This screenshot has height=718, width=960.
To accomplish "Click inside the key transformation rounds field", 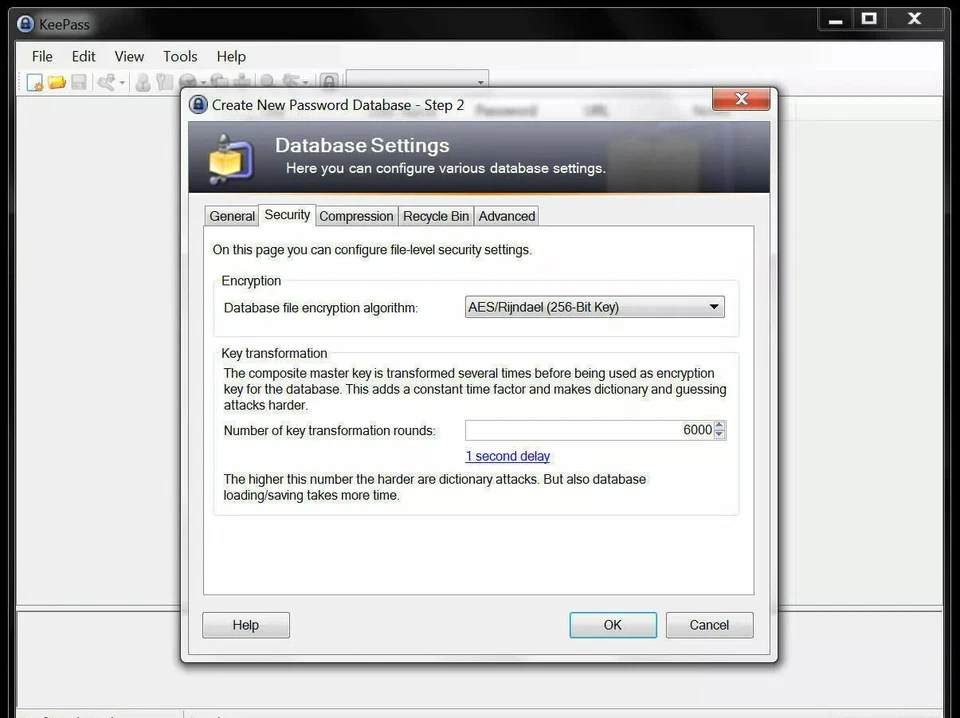I will [x=590, y=430].
